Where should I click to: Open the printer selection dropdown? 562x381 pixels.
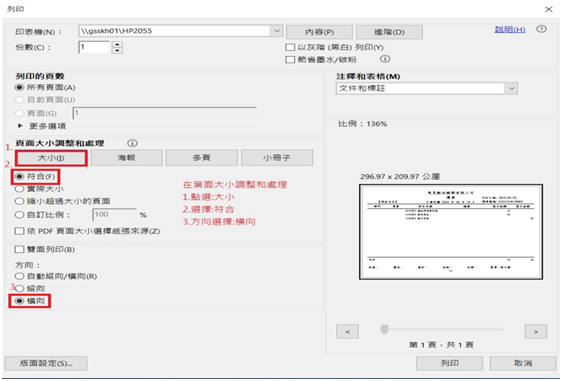[277, 31]
